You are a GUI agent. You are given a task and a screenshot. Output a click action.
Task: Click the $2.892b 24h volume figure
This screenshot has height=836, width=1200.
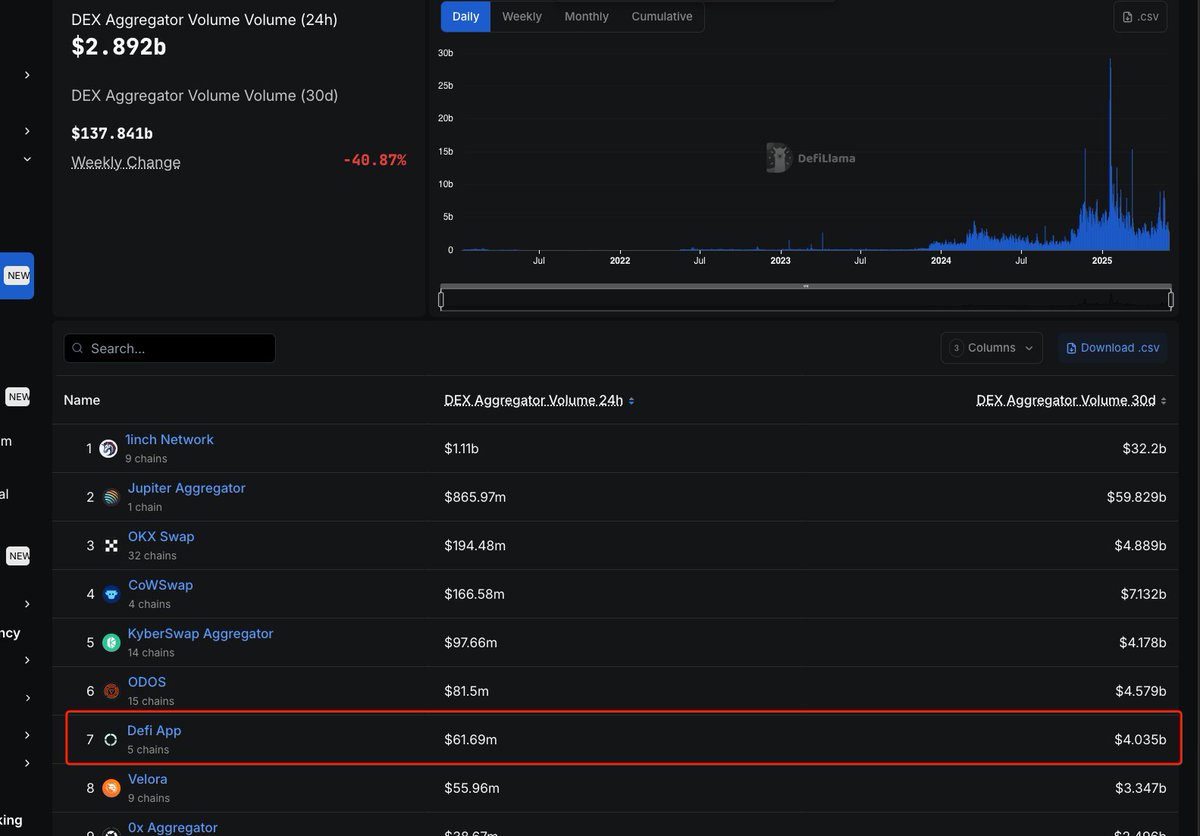[118, 47]
